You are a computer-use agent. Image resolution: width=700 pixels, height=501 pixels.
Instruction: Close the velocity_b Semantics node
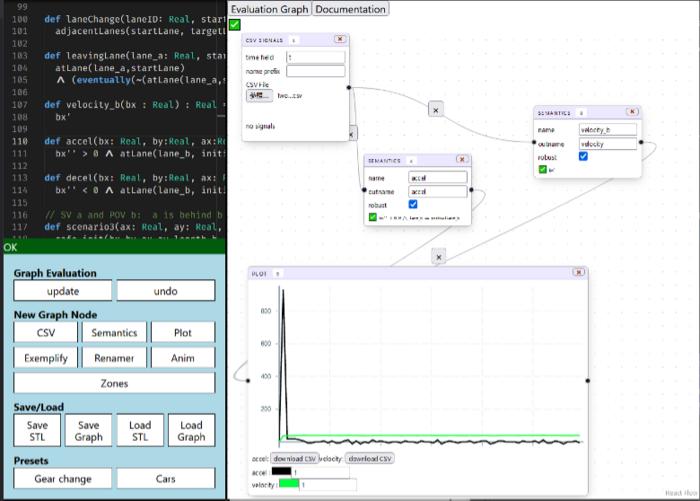631,113
